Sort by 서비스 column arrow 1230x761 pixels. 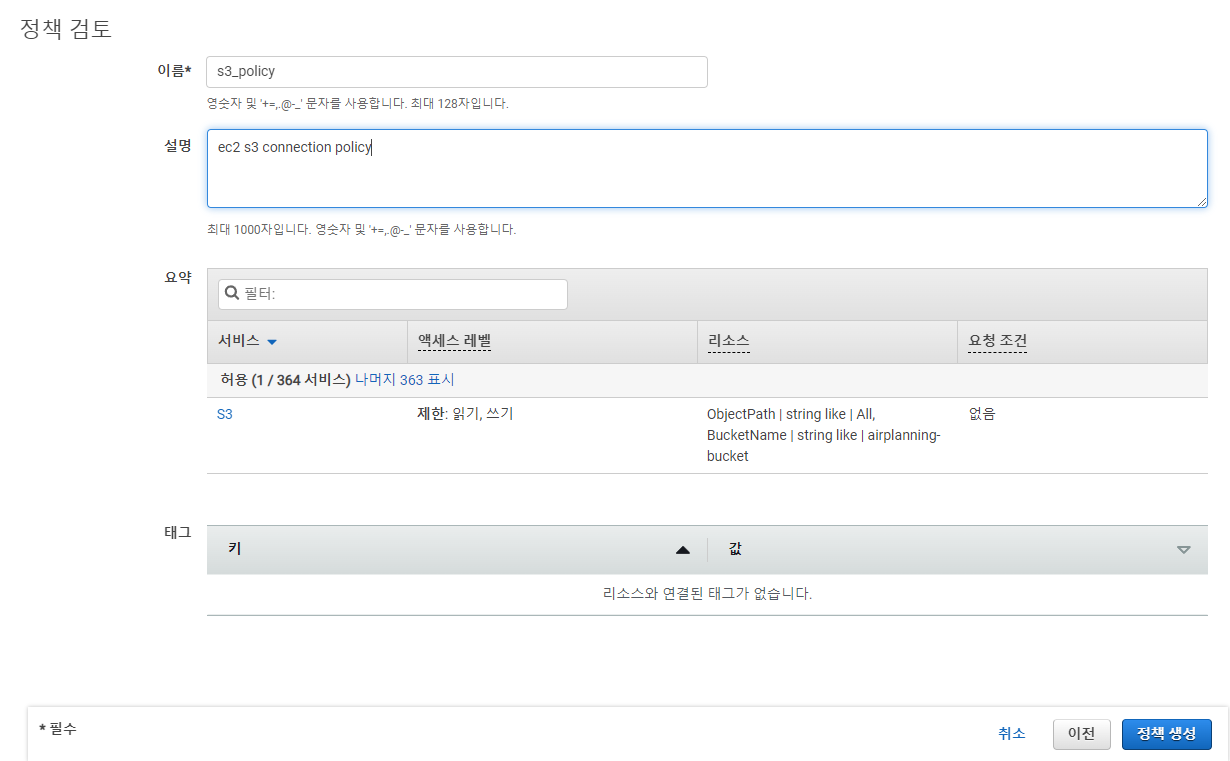pyautogui.click(x=272, y=342)
